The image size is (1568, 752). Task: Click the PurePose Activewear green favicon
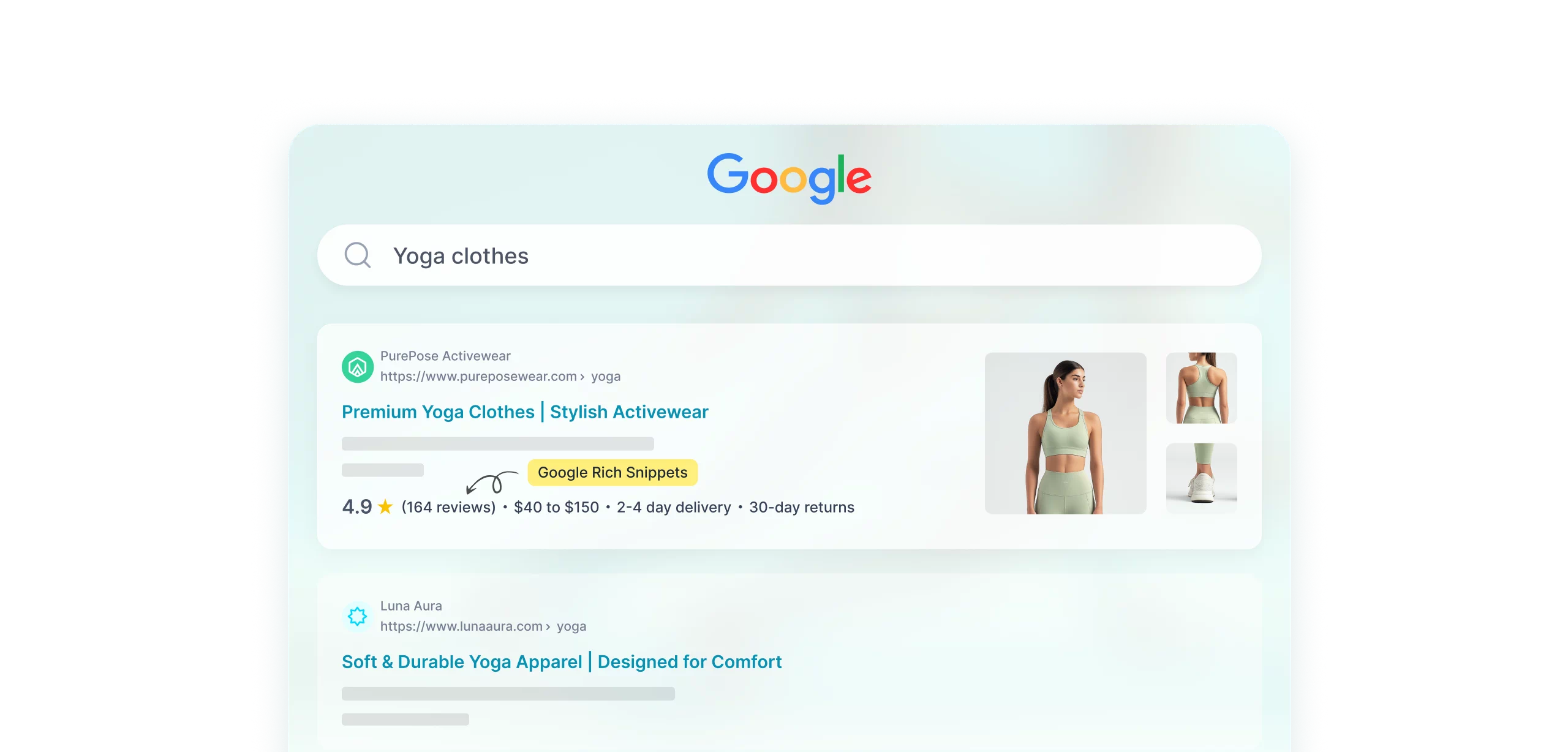point(358,367)
